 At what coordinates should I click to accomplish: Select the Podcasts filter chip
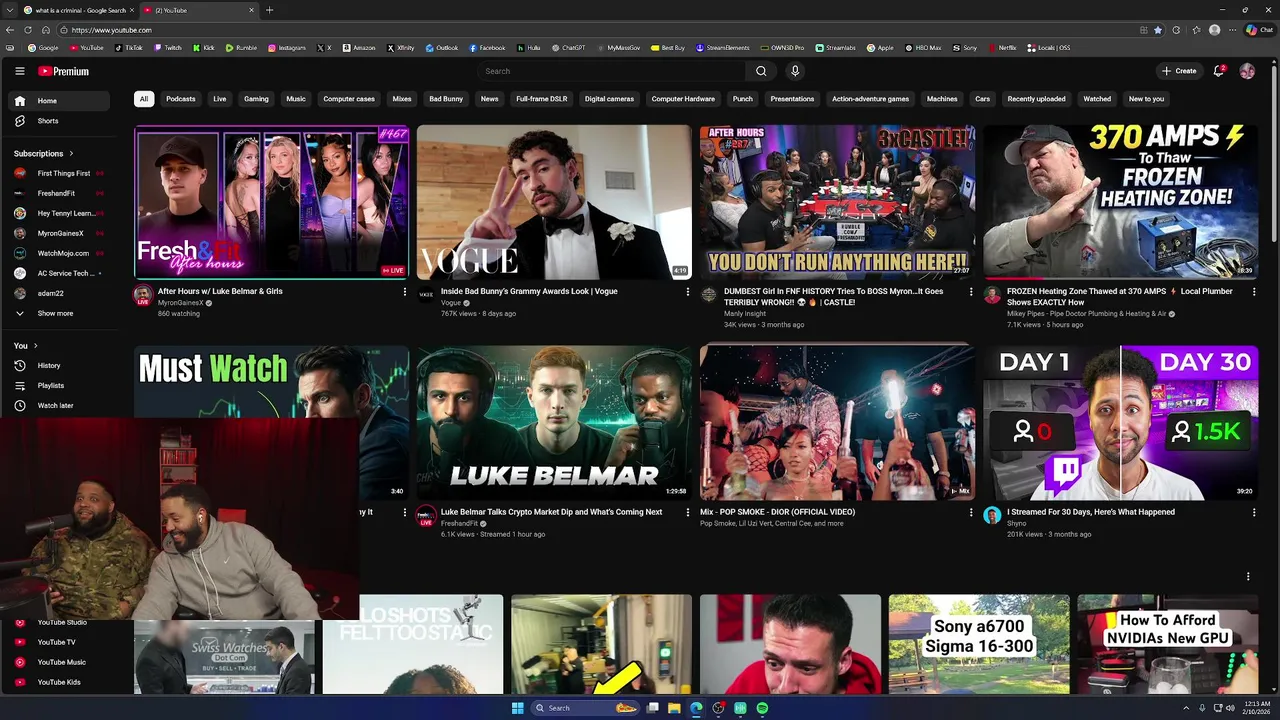181,99
